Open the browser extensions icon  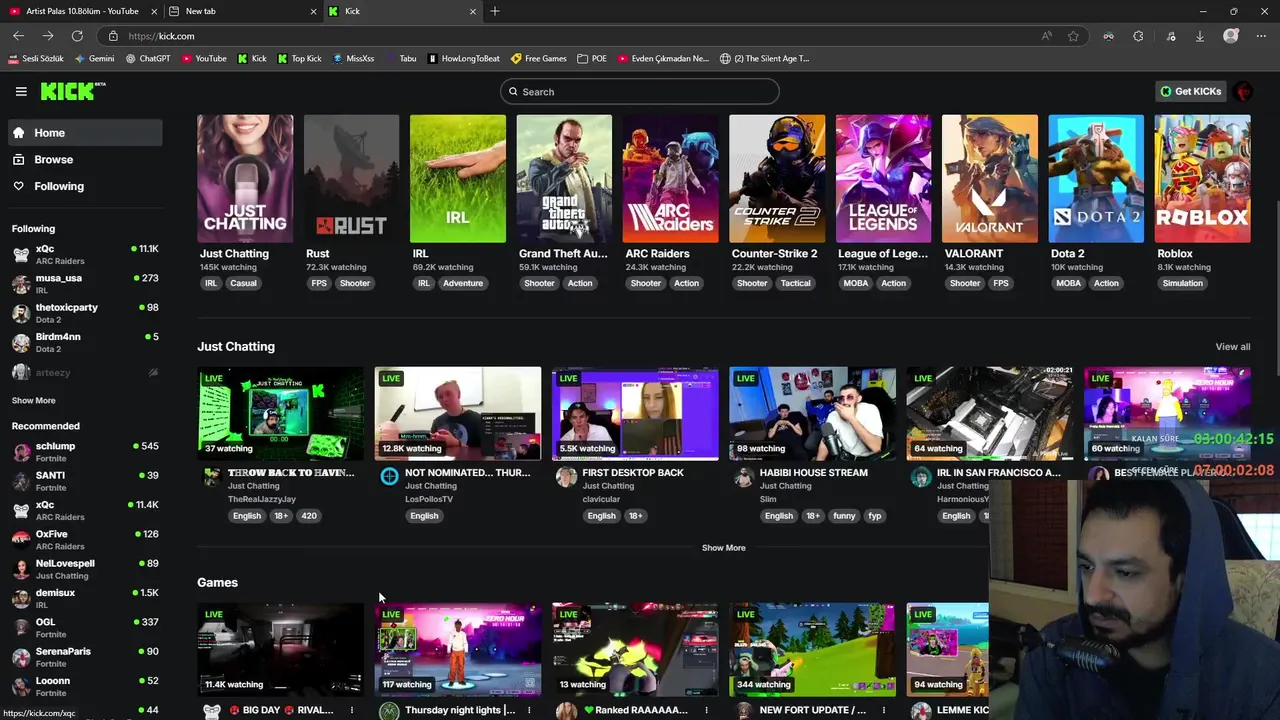tap(1138, 36)
